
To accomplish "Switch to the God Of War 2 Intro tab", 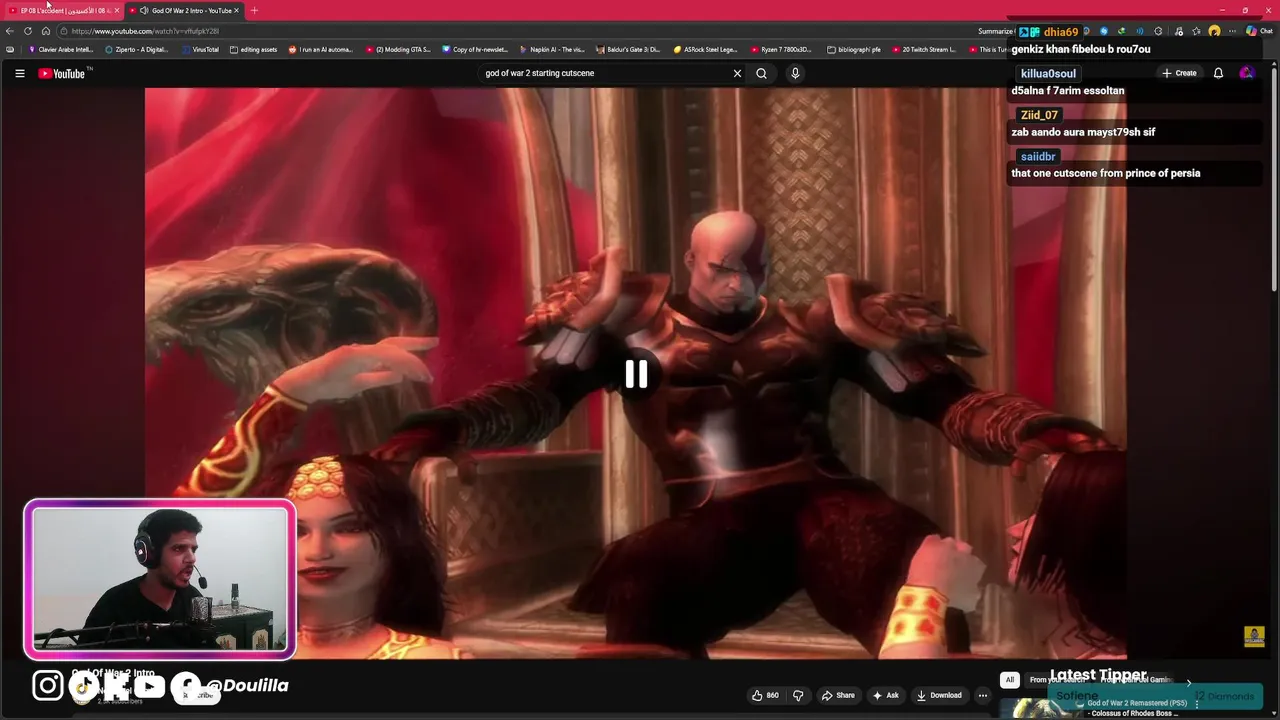I will [x=185, y=10].
